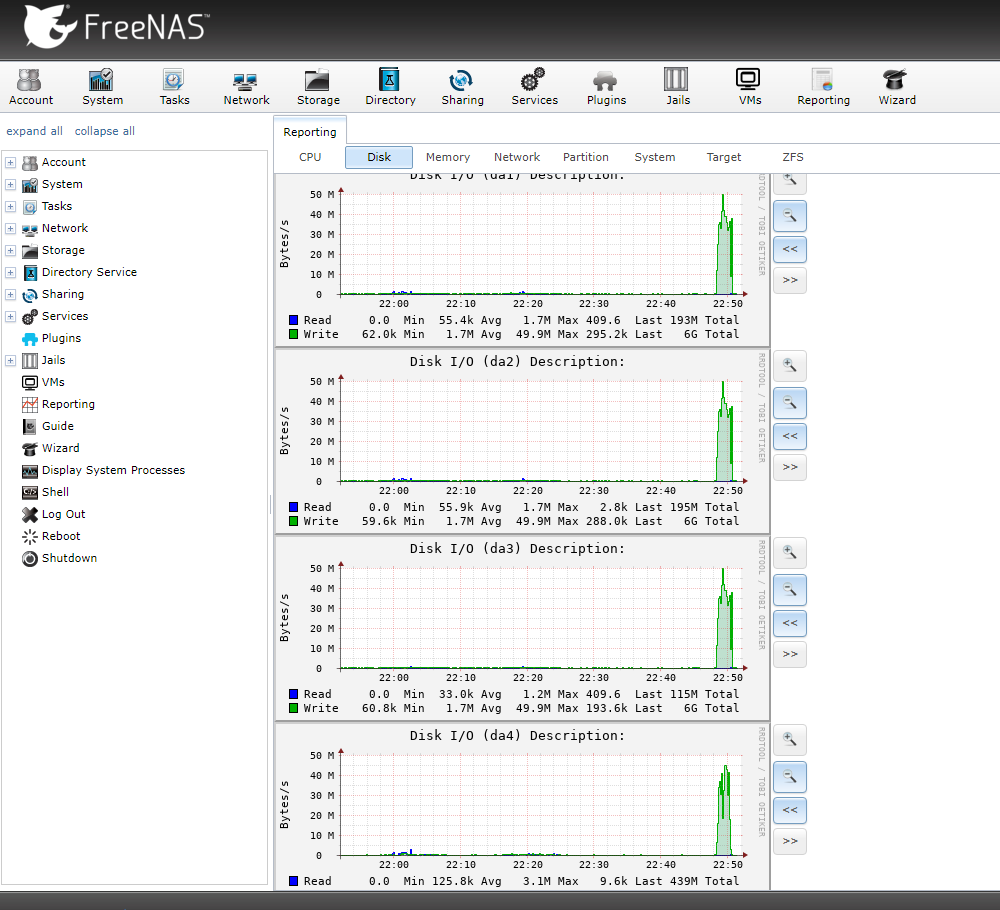Zoom in on the da2 disk graph
Viewport: 1000px width, 910px height.
pyautogui.click(x=790, y=366)
